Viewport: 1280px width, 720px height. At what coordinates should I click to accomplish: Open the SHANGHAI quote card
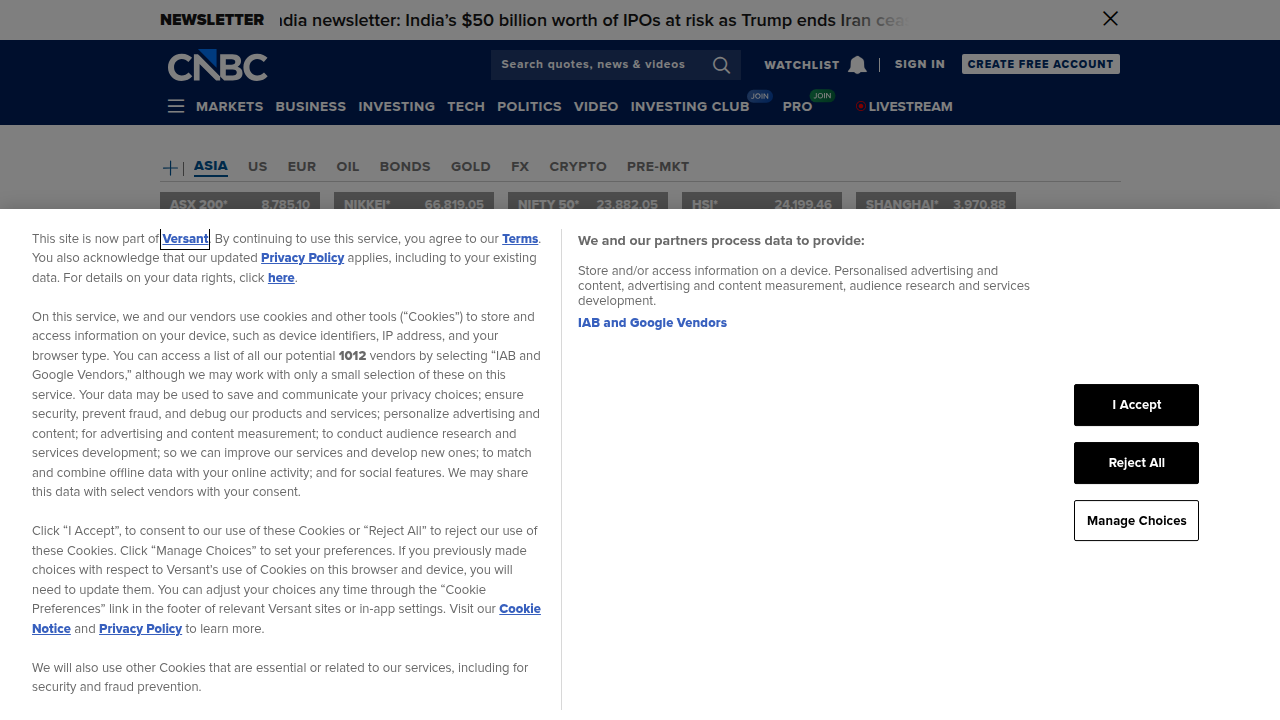(x=936, y=202)
